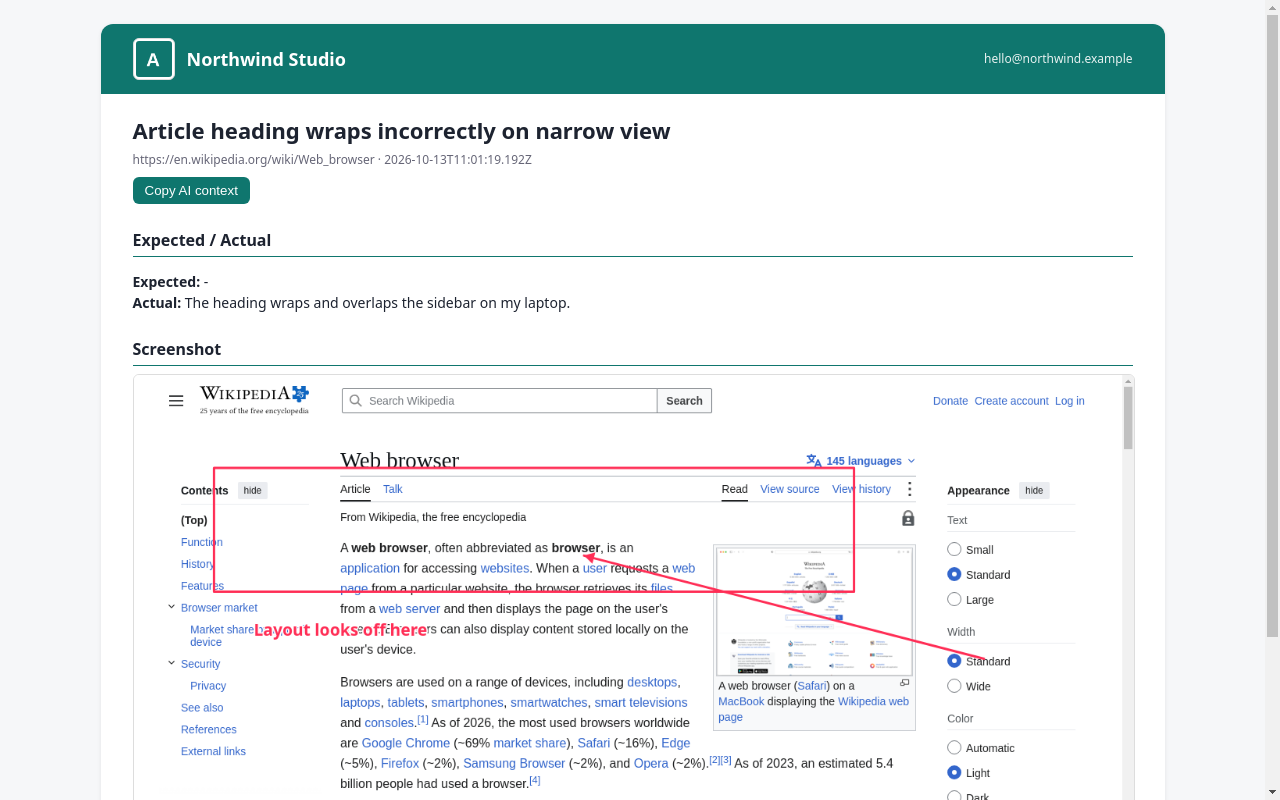Click the Northwind Studio logo box

(x=153, y=59)
